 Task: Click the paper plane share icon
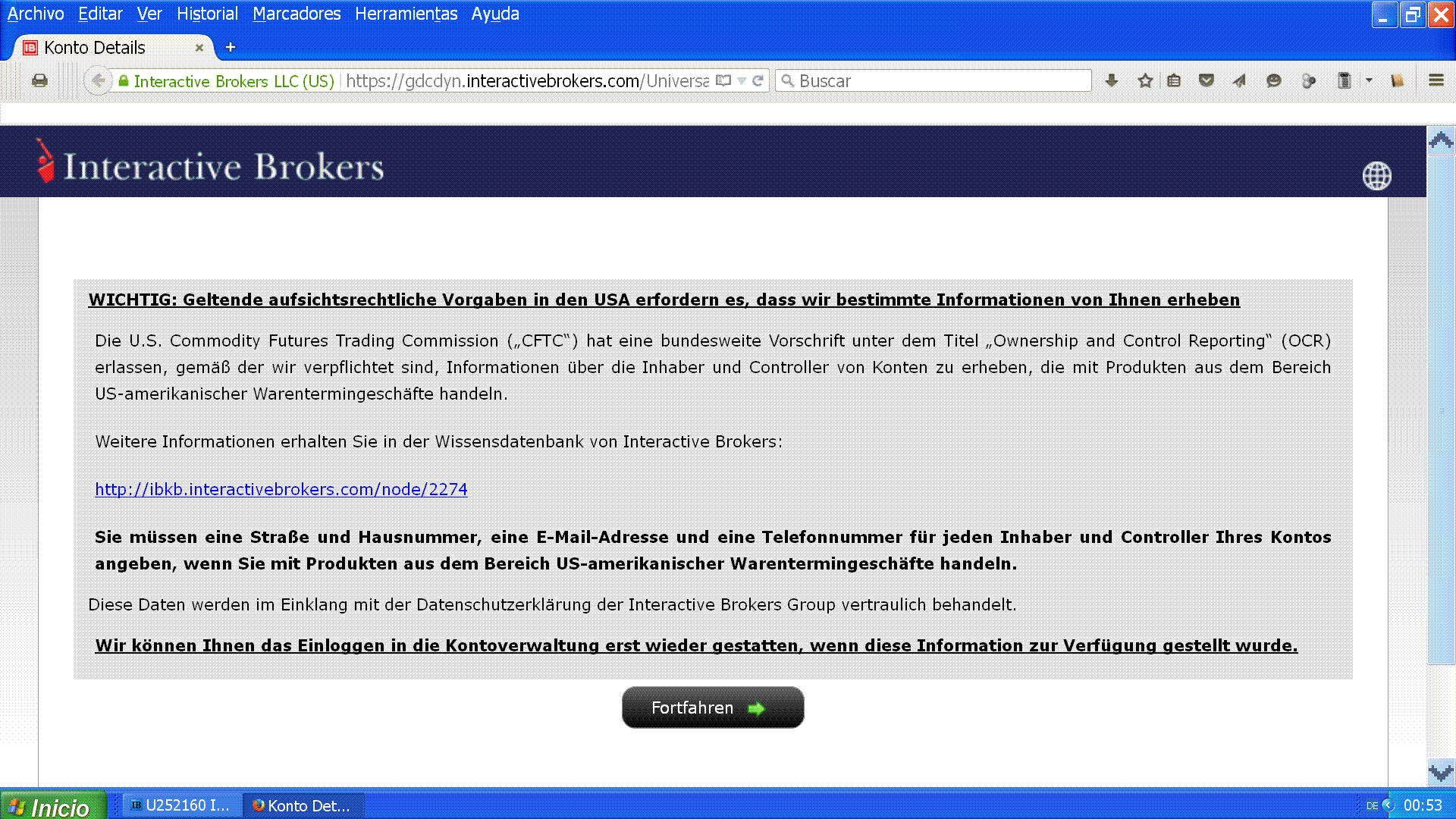[x=1239, y=80]
